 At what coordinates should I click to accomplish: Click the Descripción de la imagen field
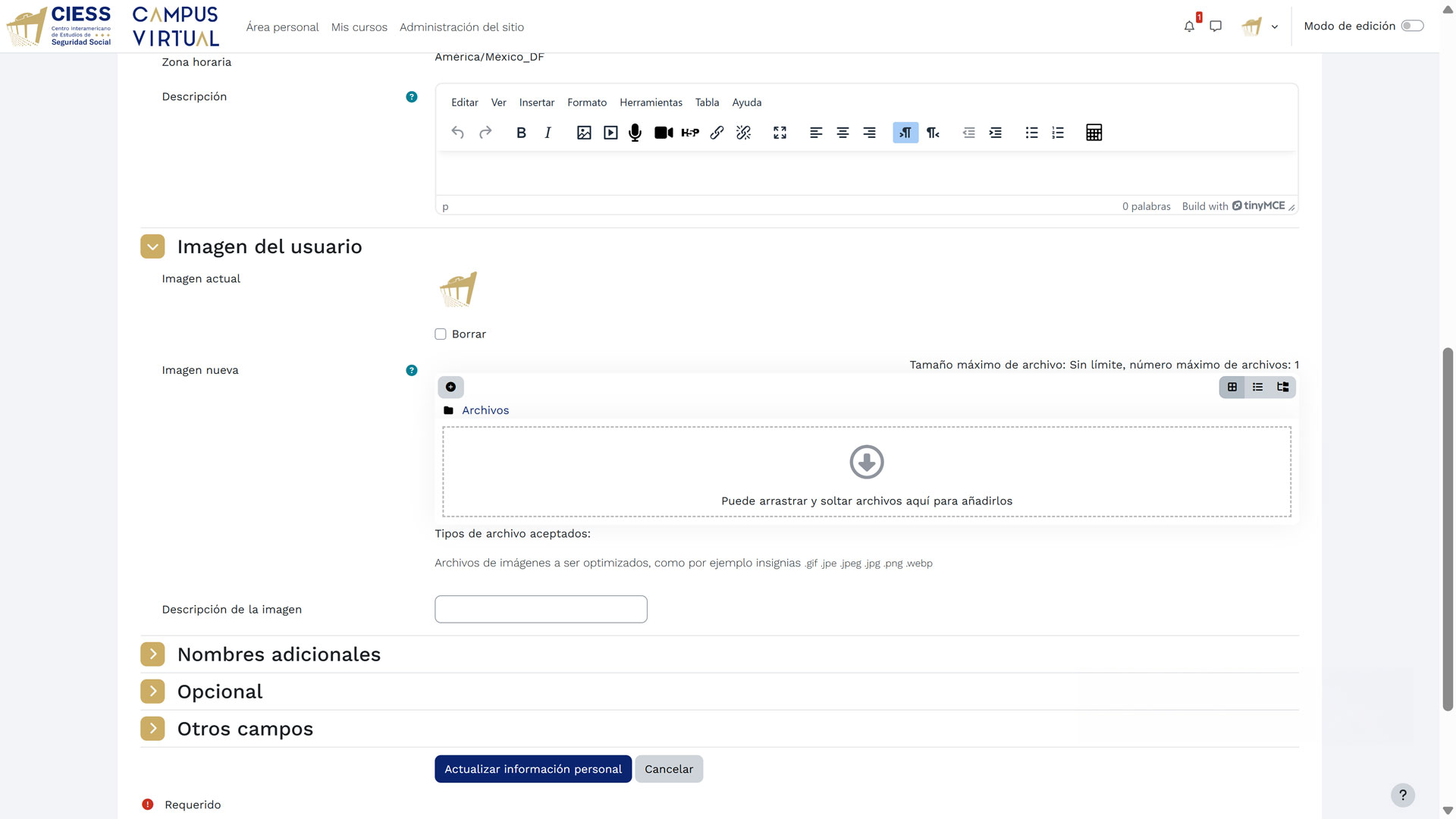click(541, 610)
